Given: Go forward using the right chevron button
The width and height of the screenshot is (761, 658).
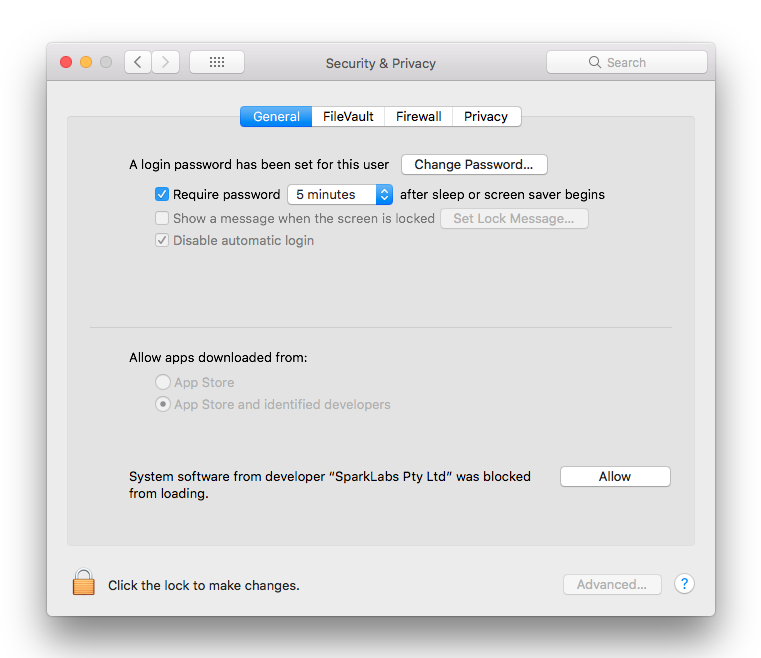Looking at the screenshot, I should coord(166,62).
